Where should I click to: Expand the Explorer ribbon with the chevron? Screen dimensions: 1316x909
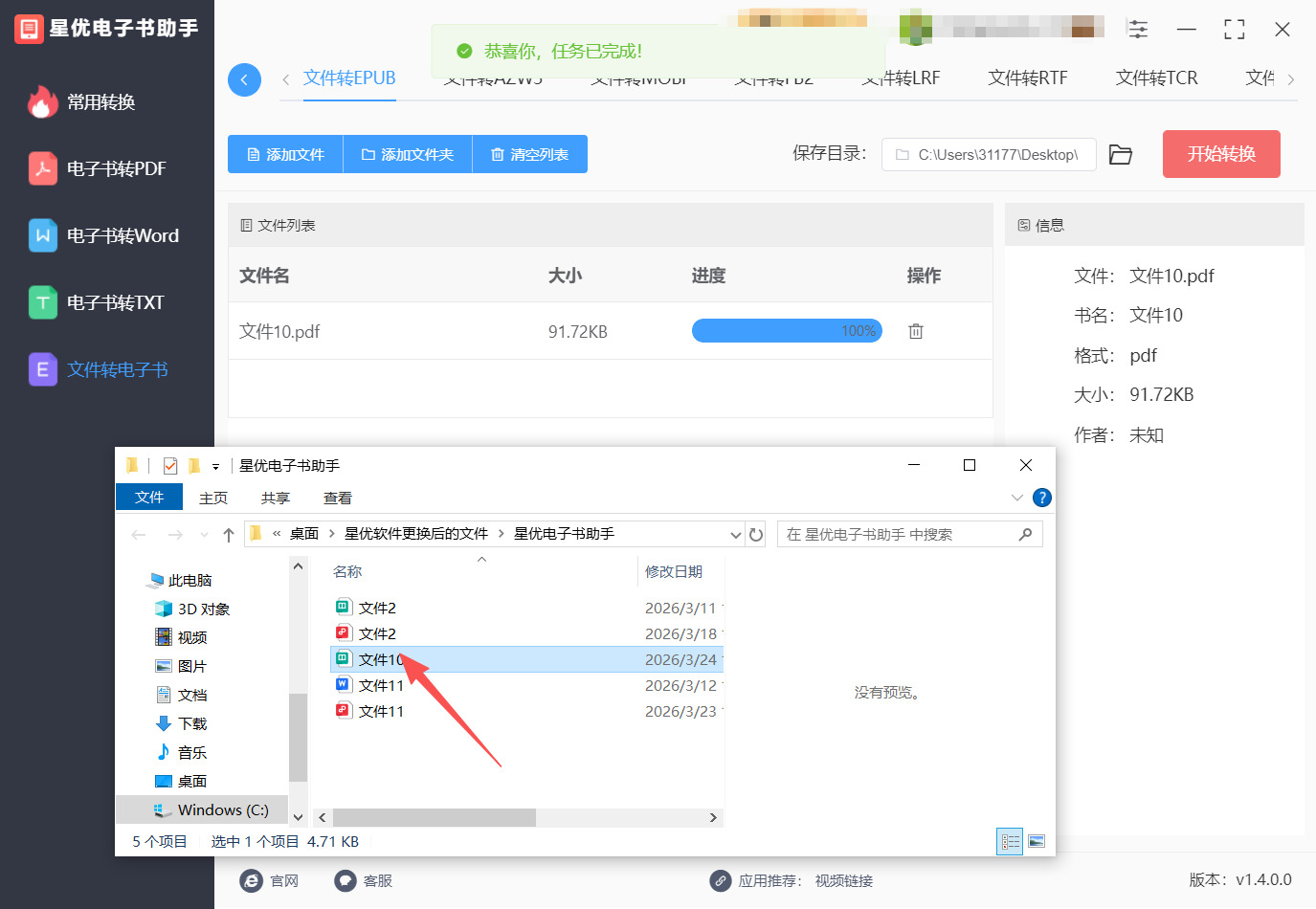pyautogui.click(x=1016, y=498)
